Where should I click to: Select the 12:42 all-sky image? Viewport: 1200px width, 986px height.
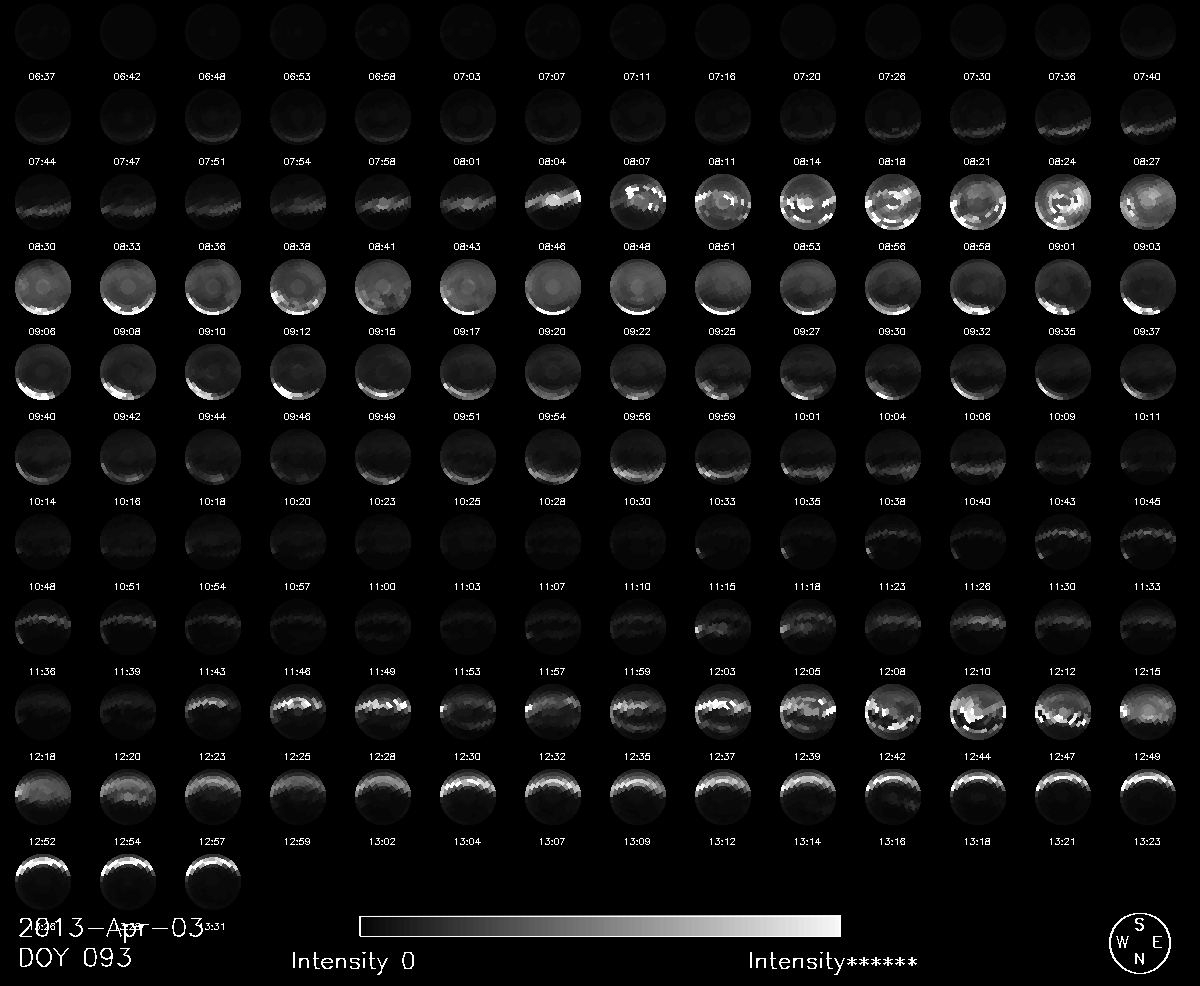[x=893, y=711]
